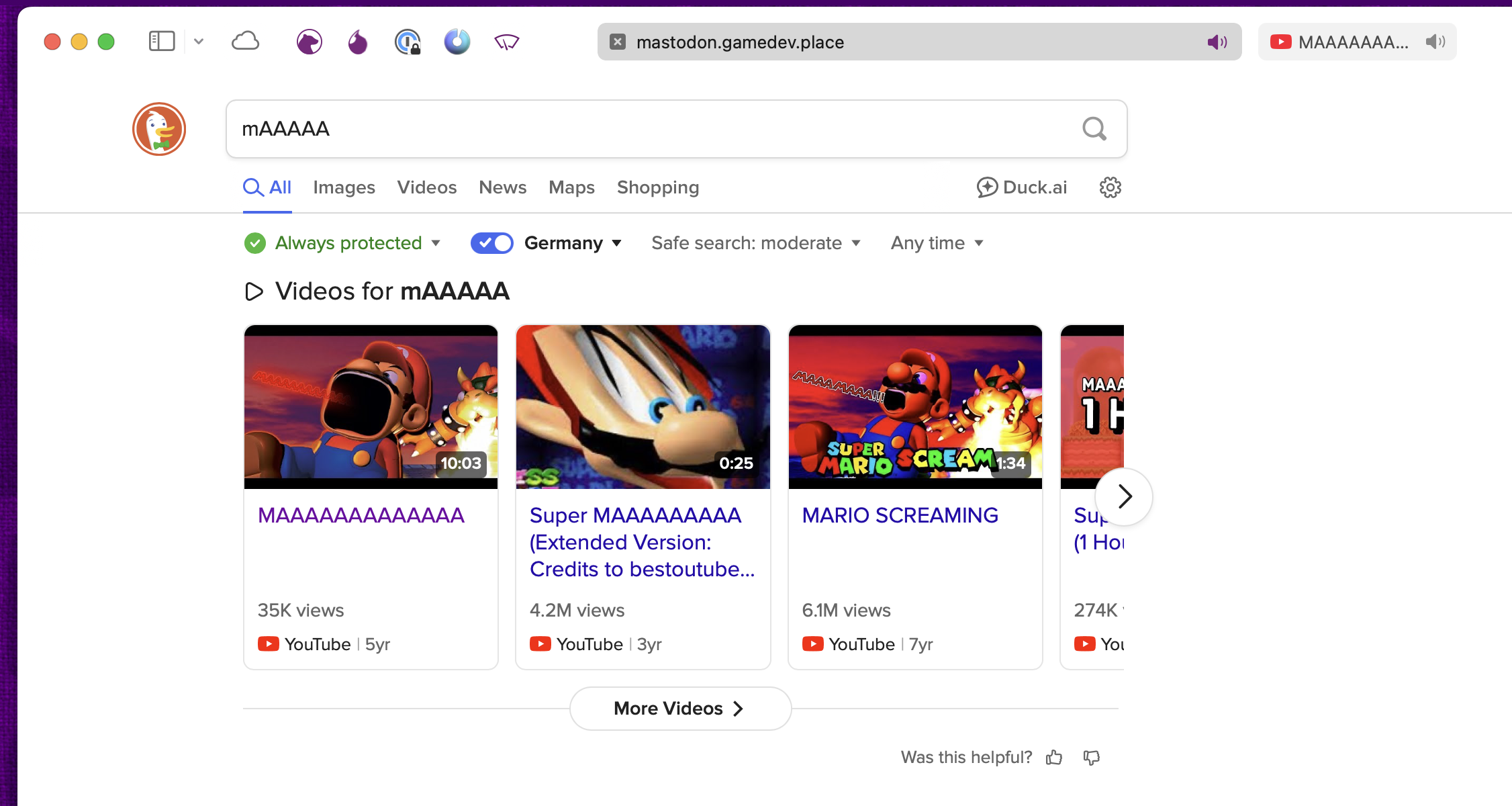Open search settings gear icon

(1111, 187)
